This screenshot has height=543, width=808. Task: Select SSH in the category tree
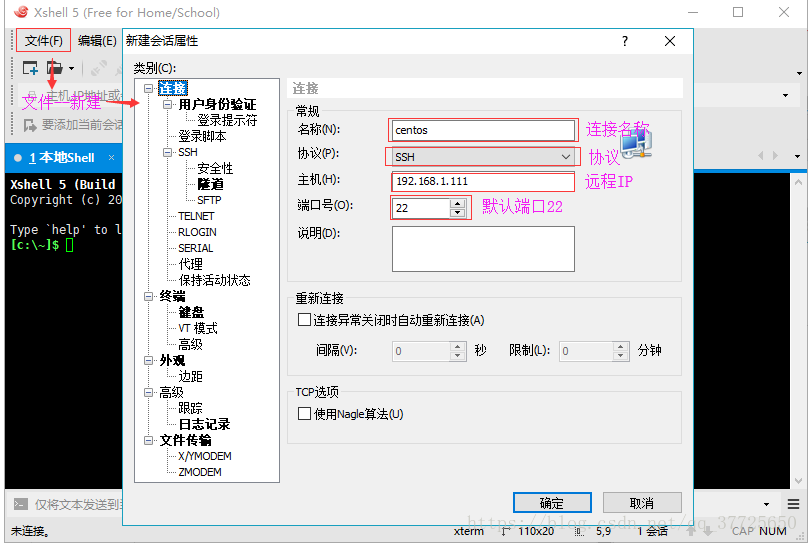click(x=188, y=152)
